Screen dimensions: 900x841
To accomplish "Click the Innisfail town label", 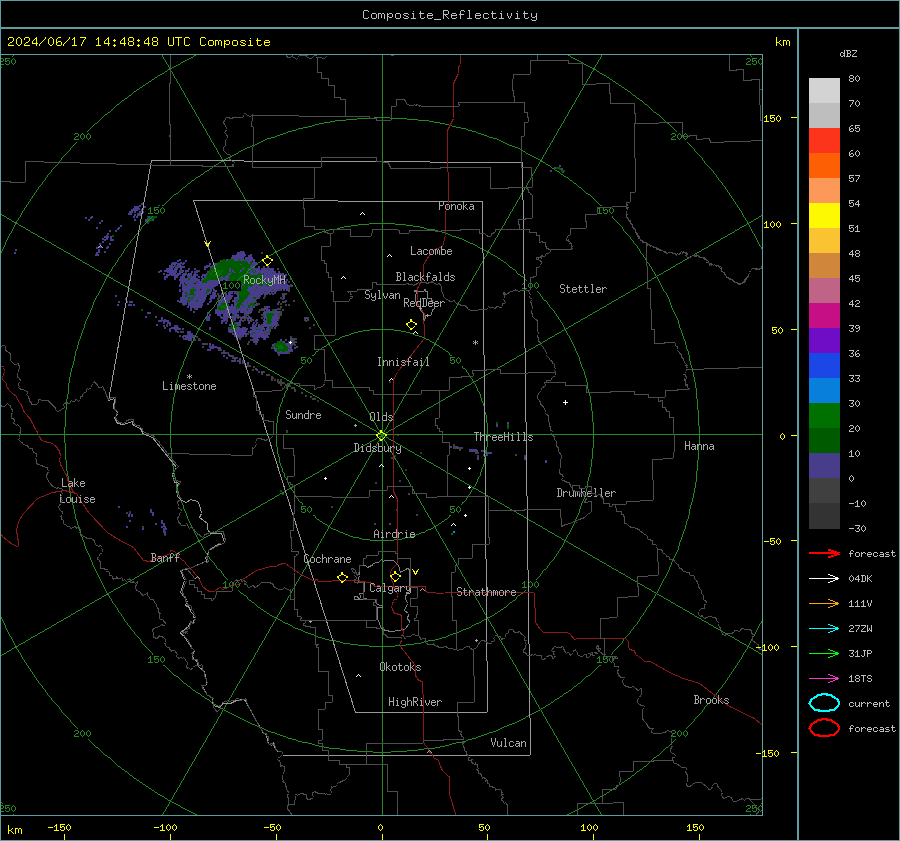I will click(x=403, y=362).
